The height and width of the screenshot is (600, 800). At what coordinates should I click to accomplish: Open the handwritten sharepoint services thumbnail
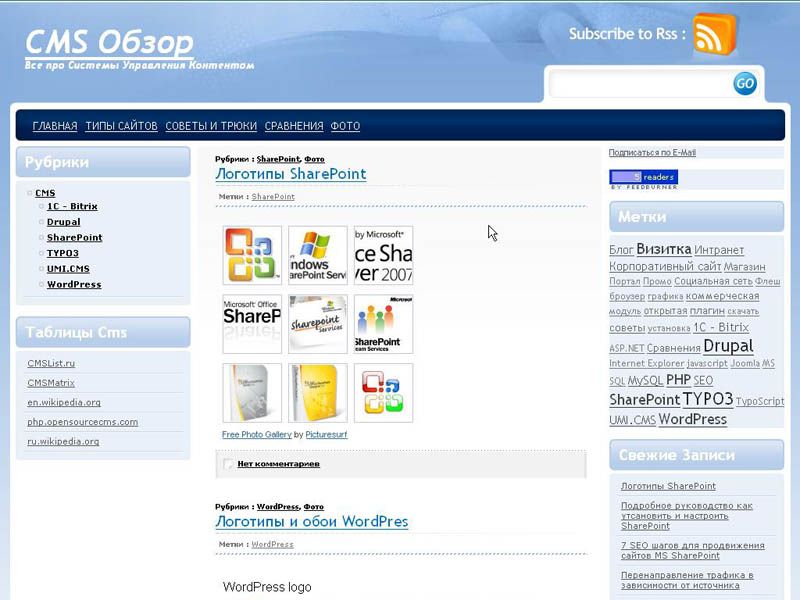pos(318,324)
